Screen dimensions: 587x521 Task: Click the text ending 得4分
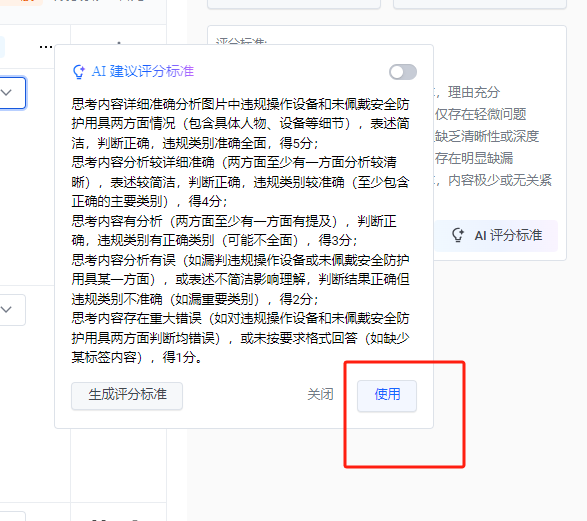pyautogui.click(x=240, y=182)
